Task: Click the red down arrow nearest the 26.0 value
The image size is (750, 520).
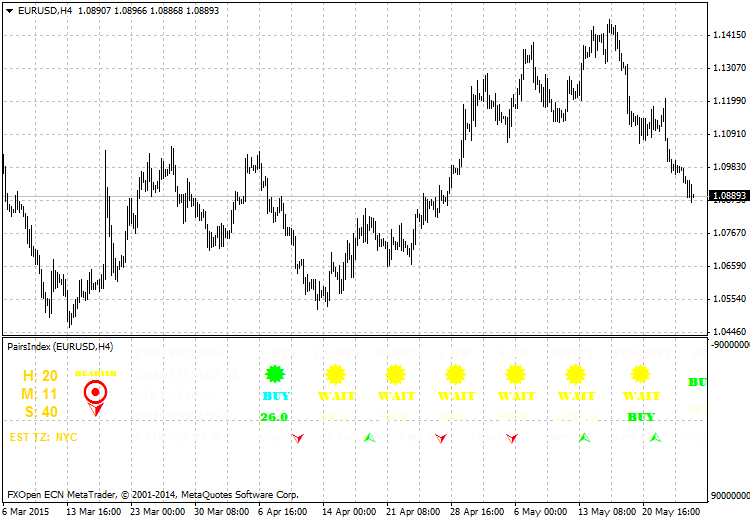Action: [x=297, y=438]
